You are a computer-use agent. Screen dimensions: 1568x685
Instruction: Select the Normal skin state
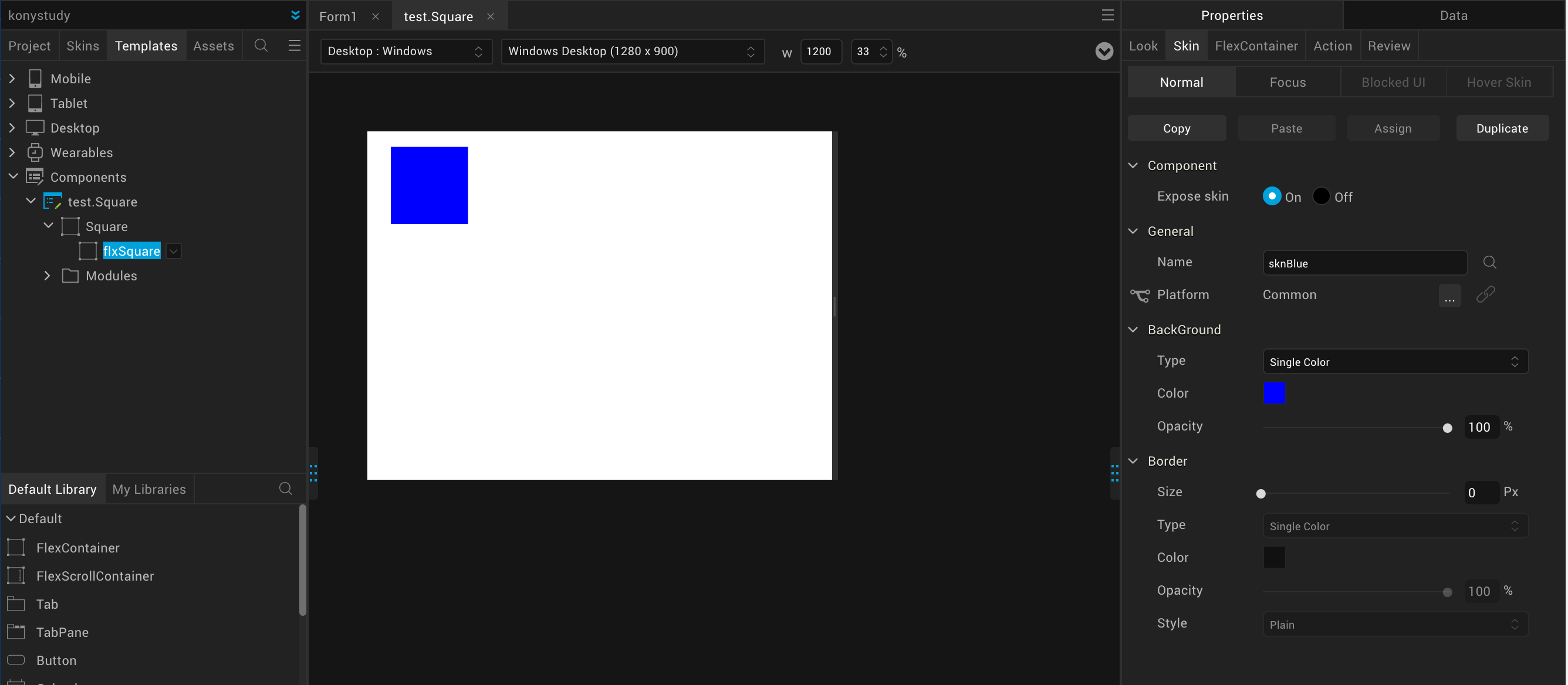coord(1181,82)
